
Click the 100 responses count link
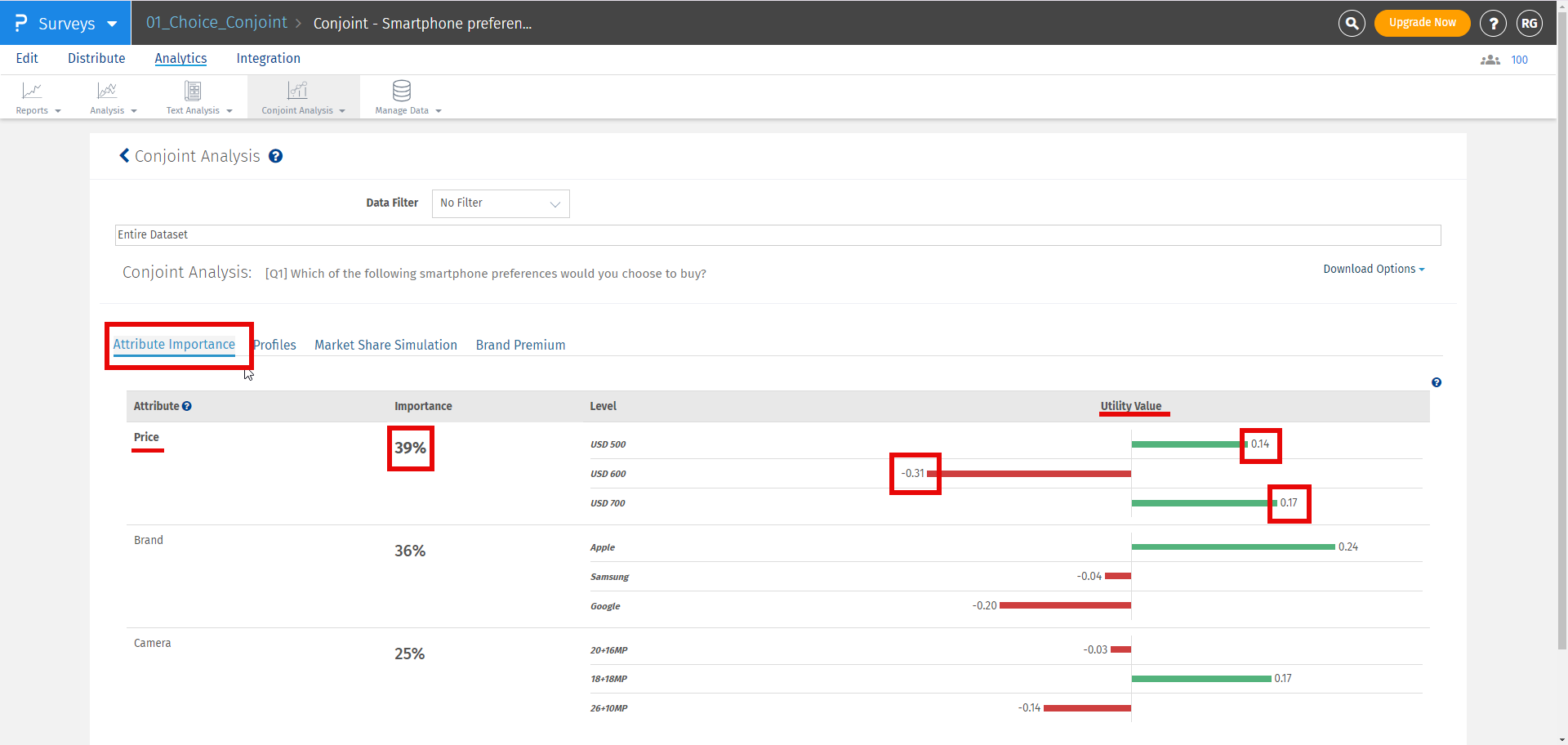pyautogui.click(x=1519, y=60)
